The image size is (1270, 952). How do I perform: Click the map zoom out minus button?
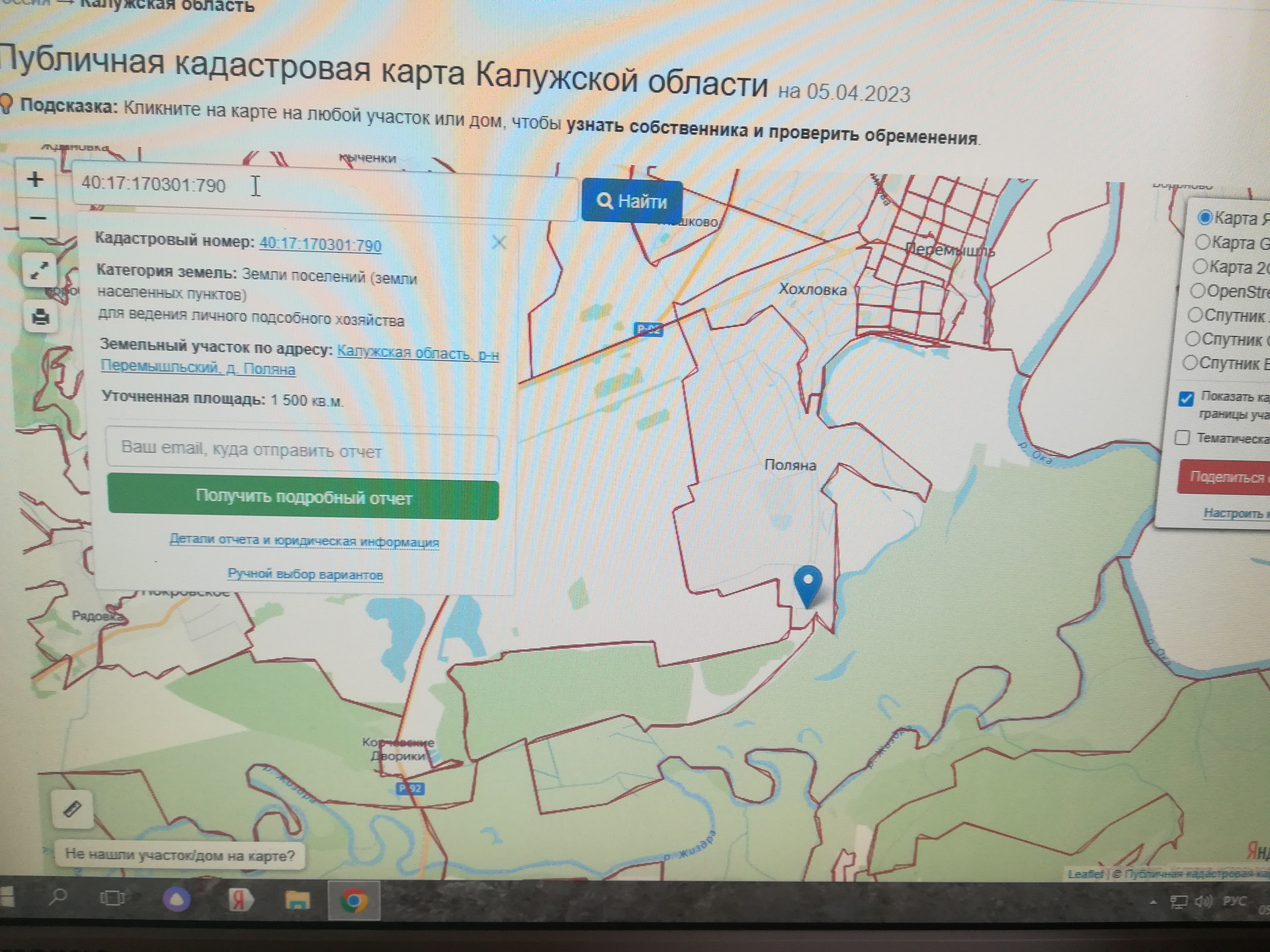click(x=37, y=218)
